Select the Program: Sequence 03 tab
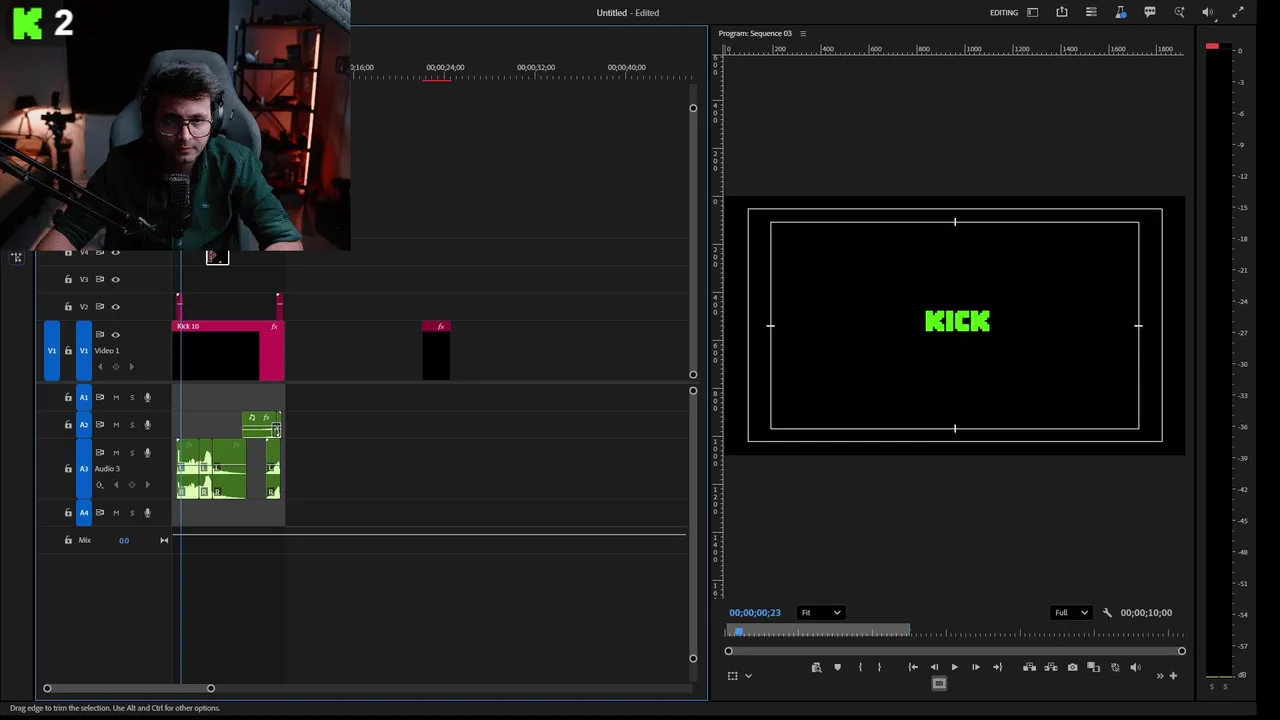The image size is (1280, 720). pos(755,33)
